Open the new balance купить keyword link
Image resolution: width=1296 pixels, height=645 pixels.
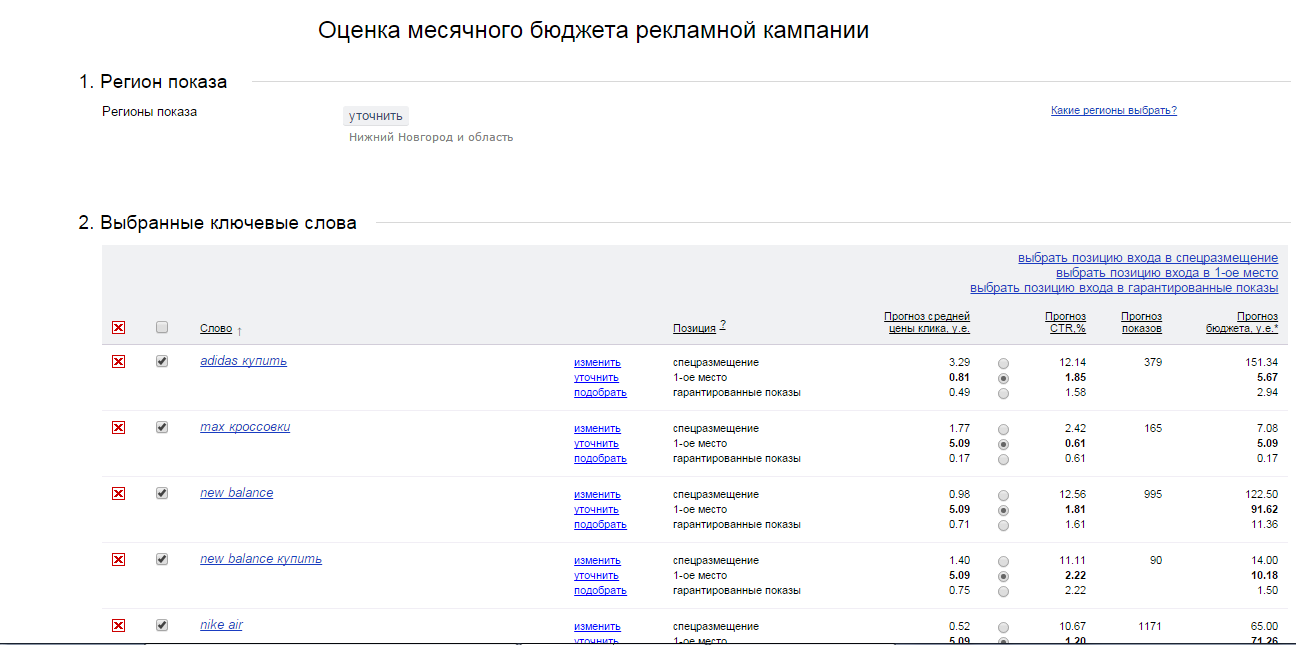pos(261,559)
